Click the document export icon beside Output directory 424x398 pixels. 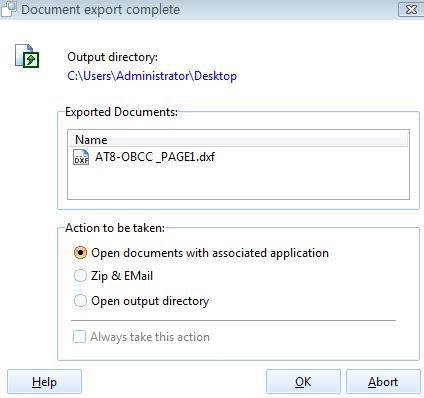click(x=27, y=55)
